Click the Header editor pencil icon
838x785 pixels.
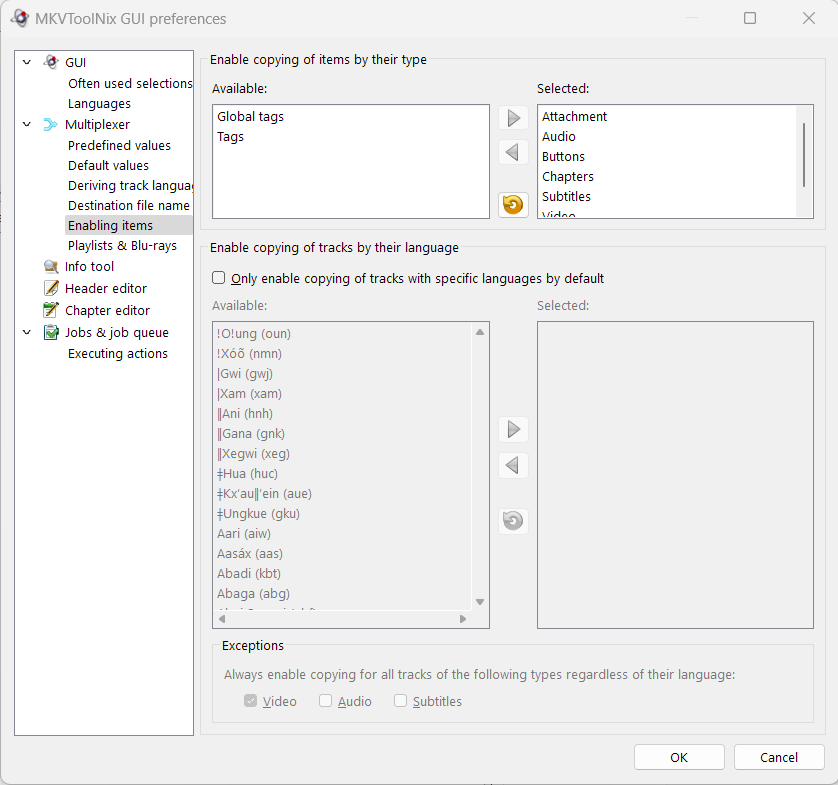(x=51, y=288)
